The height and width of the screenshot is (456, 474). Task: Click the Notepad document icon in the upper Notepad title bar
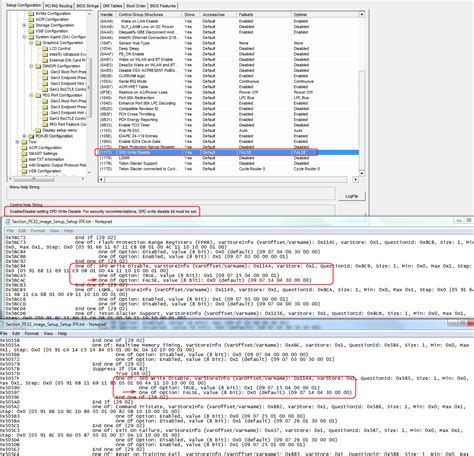pos(7,222)
